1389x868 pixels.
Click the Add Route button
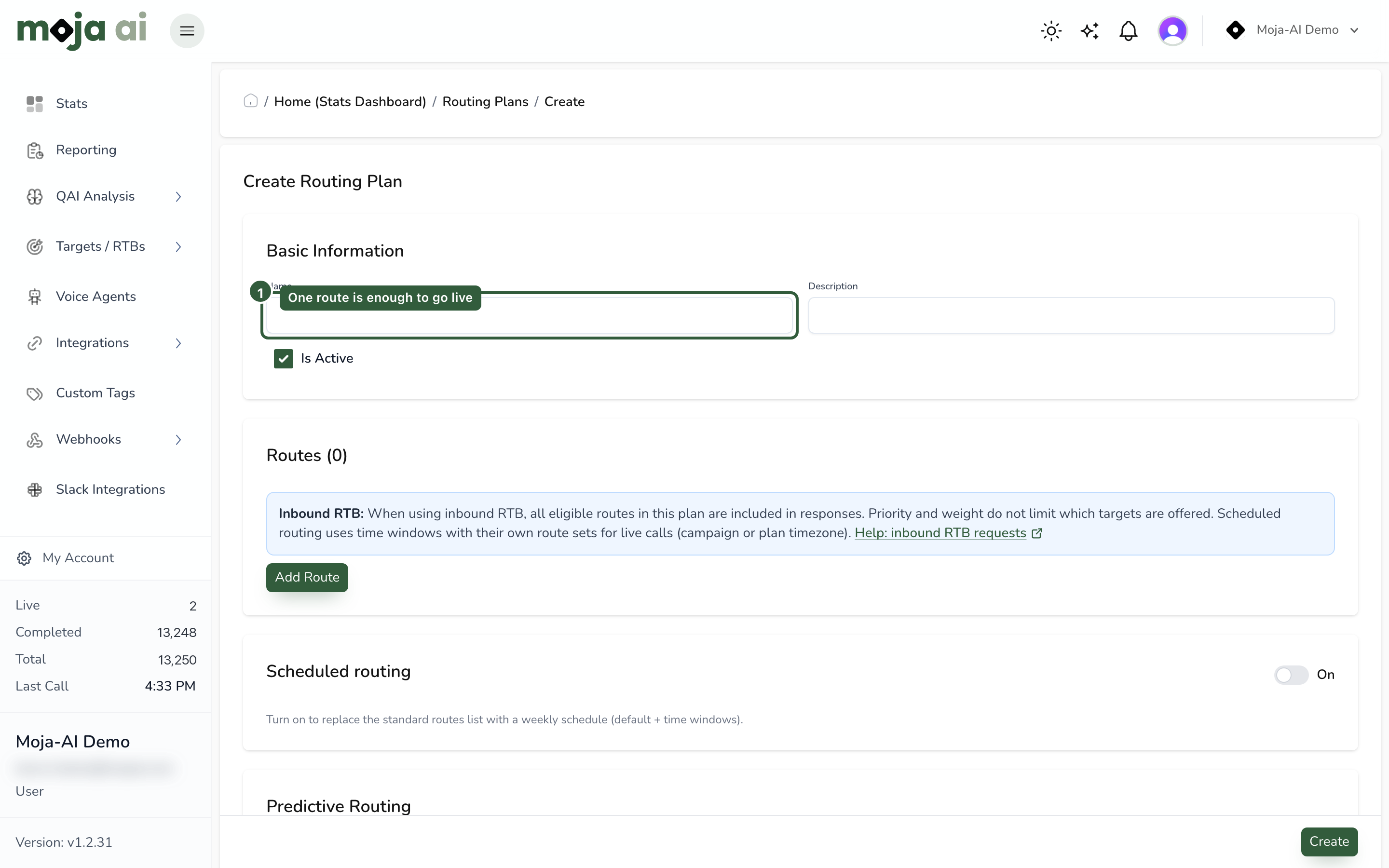(307, 578)
